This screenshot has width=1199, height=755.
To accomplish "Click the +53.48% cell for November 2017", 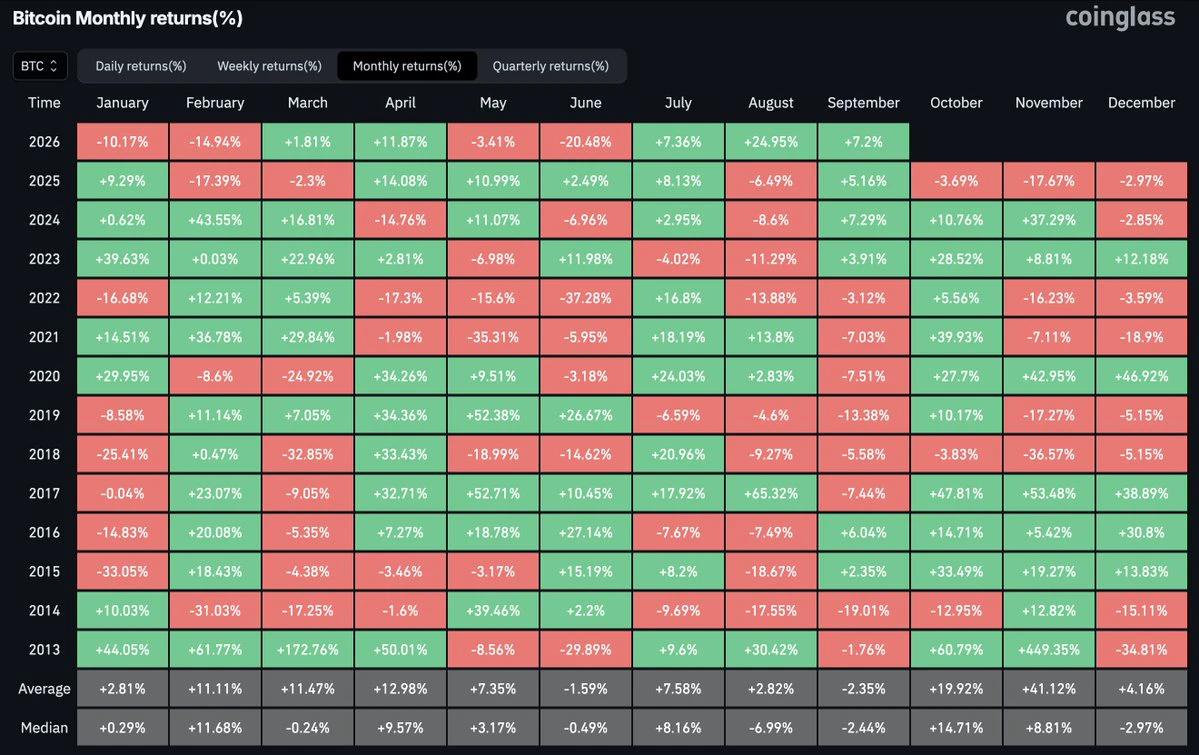I will (x=1048, y=493).
